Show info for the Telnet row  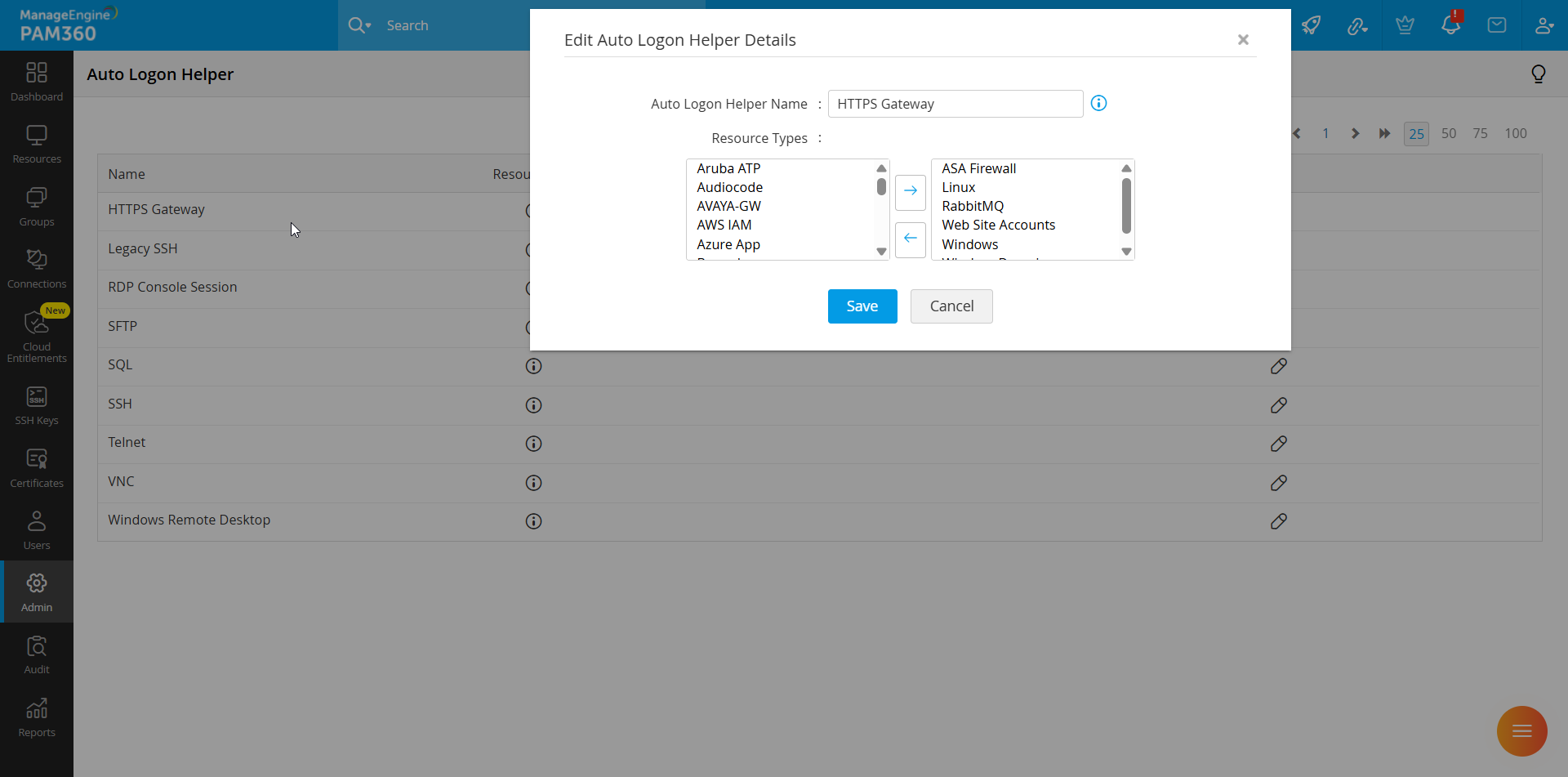click(533, 444)
